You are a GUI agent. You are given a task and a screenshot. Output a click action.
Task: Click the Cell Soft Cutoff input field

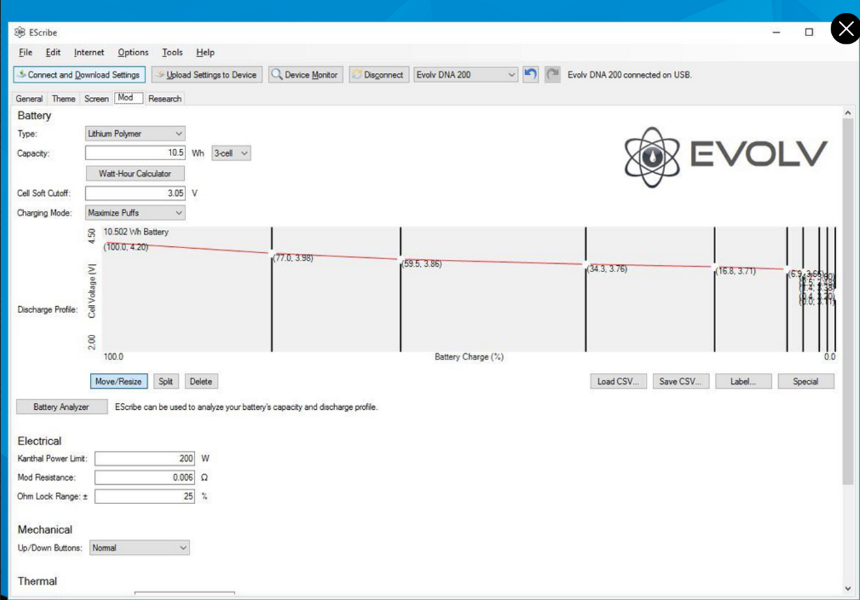click(135, 193)
